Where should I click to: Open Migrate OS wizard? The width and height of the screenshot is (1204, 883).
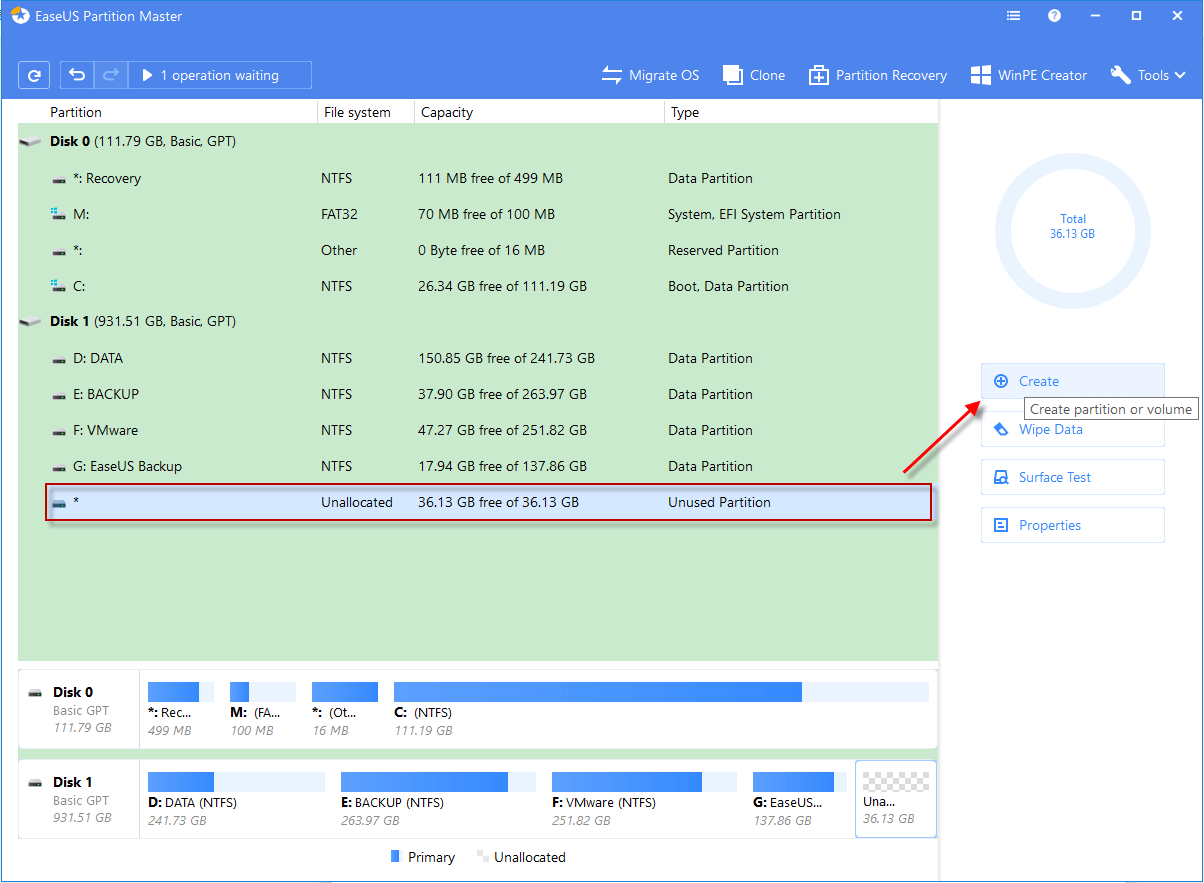point(650,75)
